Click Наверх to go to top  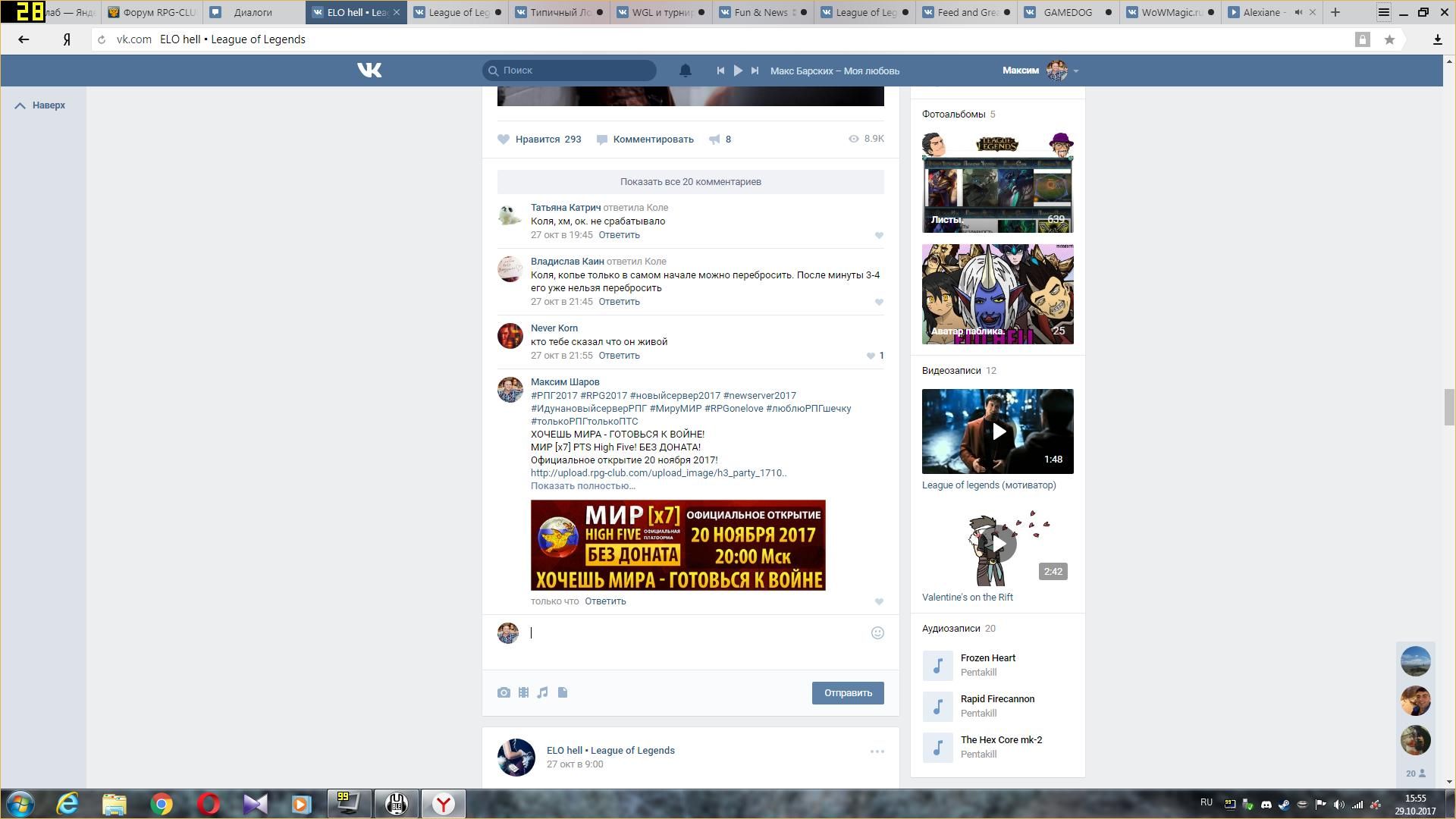[40, 105]
